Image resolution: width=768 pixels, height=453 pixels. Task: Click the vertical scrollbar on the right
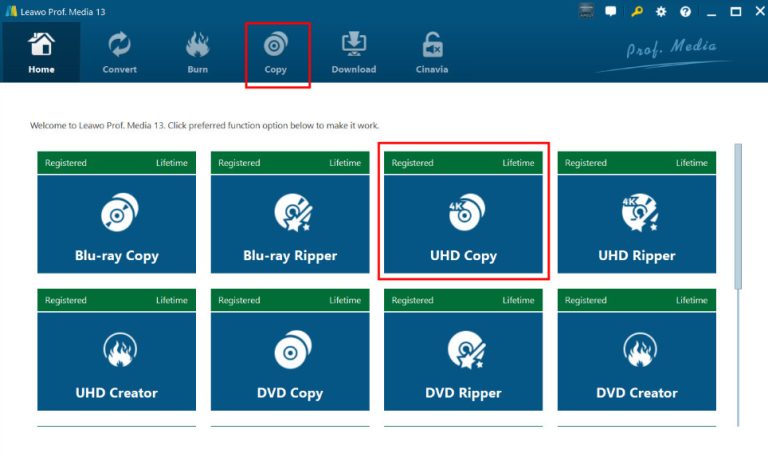[x=739, y=216]
